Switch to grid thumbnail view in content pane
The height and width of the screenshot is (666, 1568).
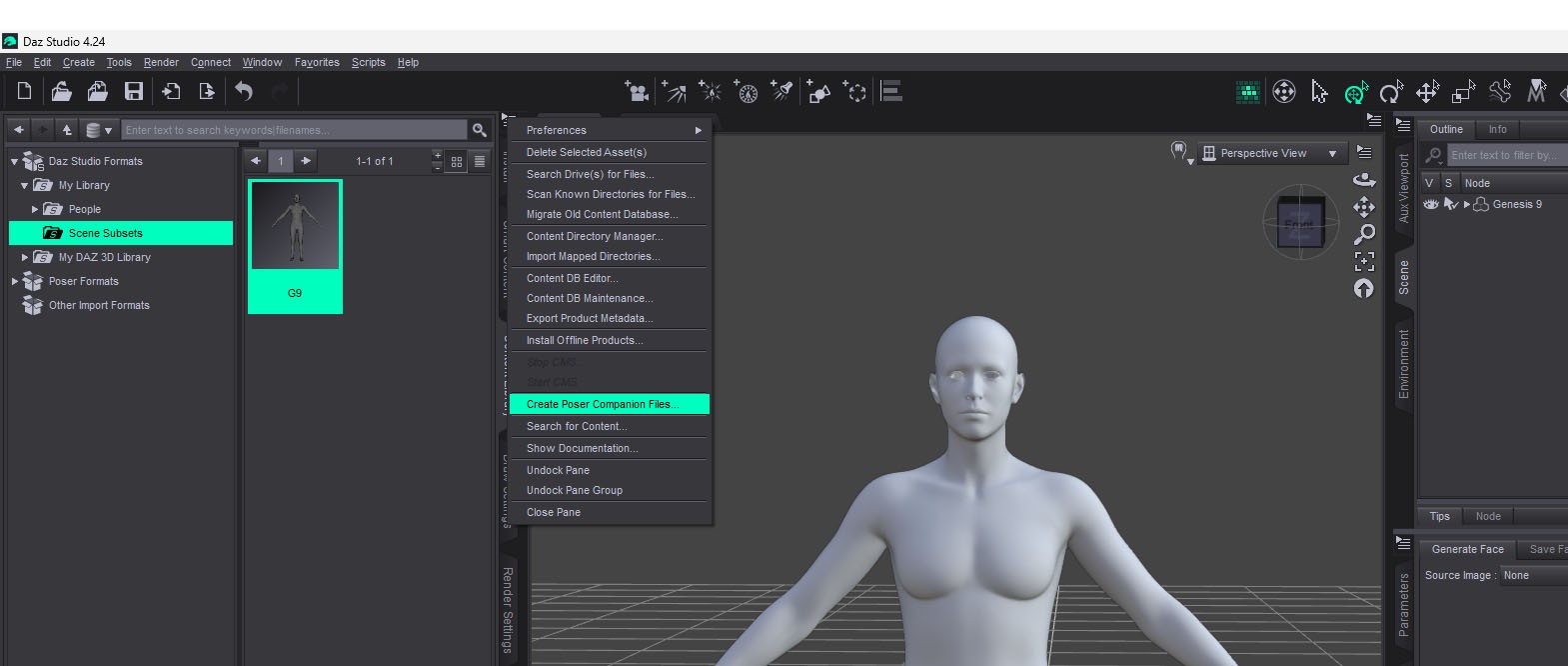coord(457,161)
